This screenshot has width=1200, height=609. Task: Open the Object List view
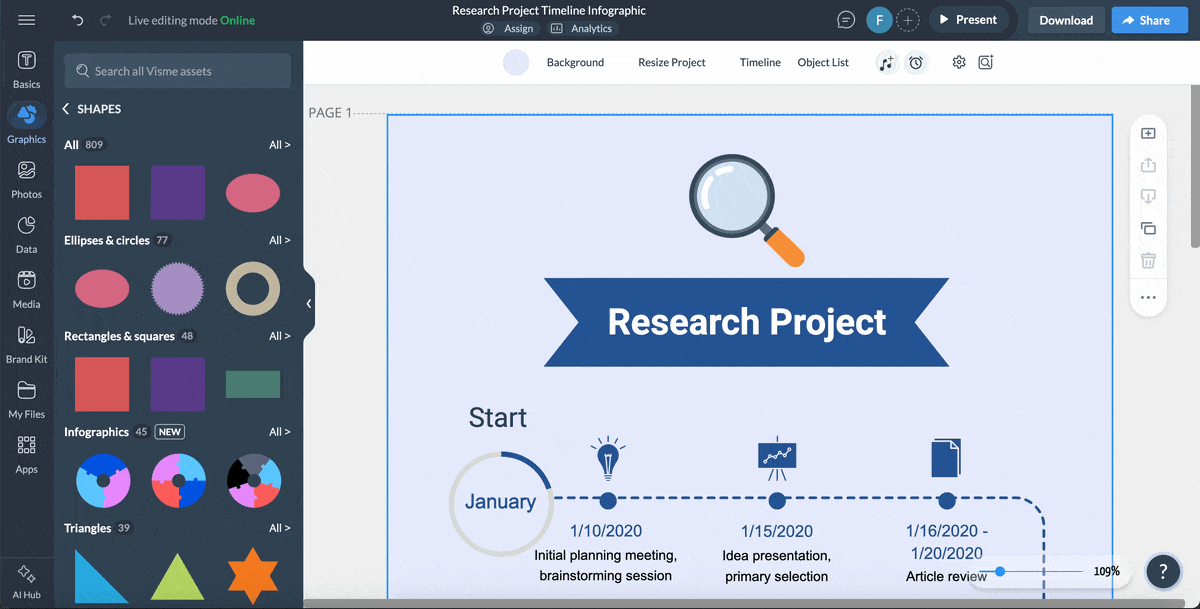(823, 62)
